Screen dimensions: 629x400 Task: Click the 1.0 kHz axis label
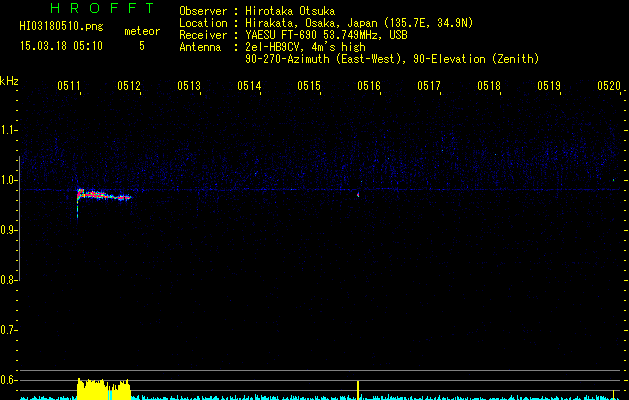pyautogui.click(x=8, y=180)
